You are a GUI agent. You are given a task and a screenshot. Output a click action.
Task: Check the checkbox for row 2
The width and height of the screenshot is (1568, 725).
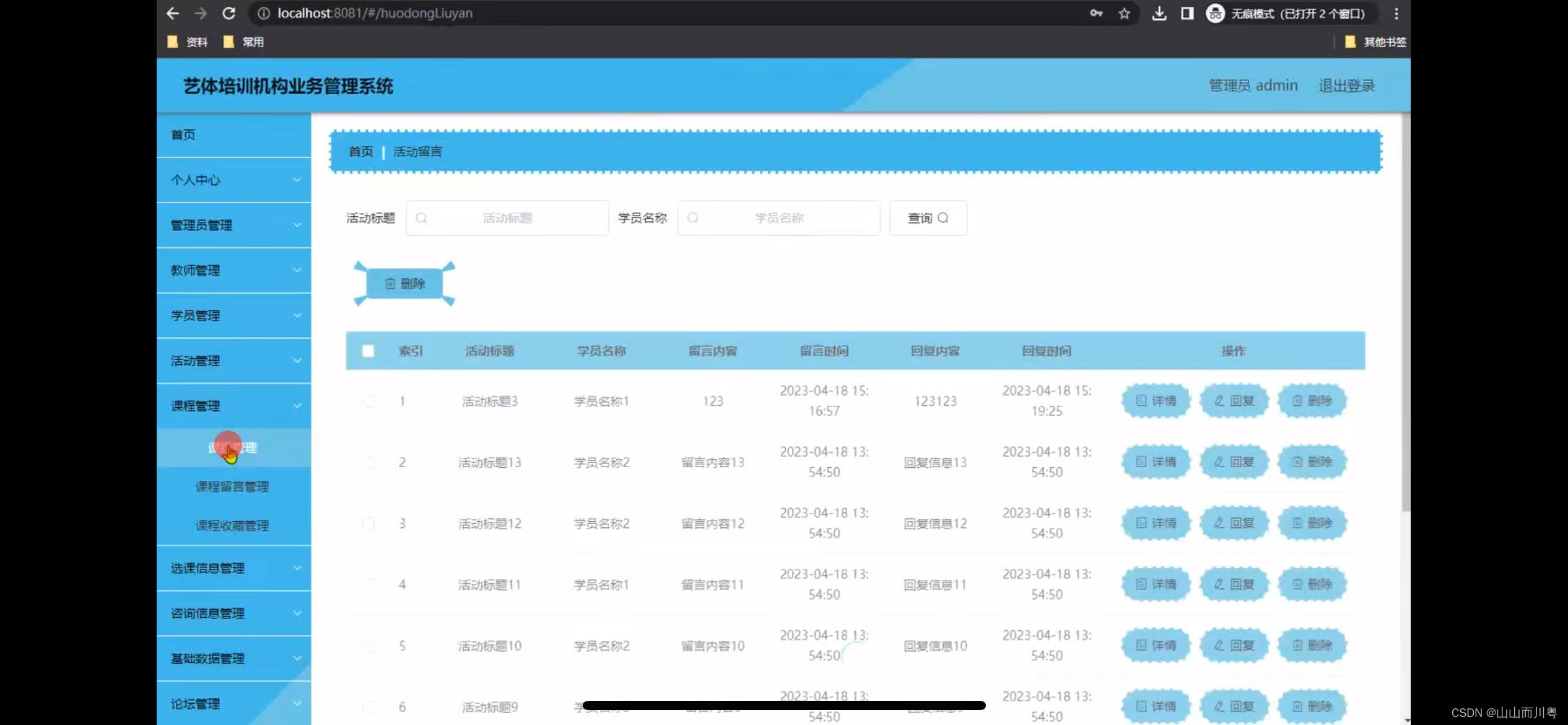pos(368,462)
